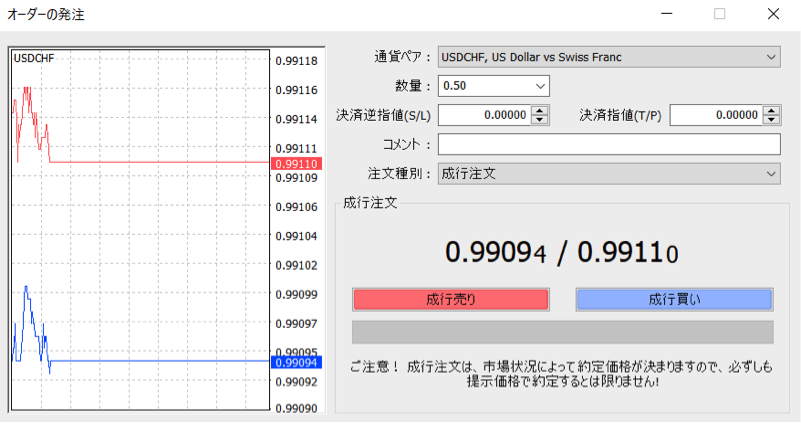
Task: Click the red 0.99110 ask price tag
Action: coord(296,164)
